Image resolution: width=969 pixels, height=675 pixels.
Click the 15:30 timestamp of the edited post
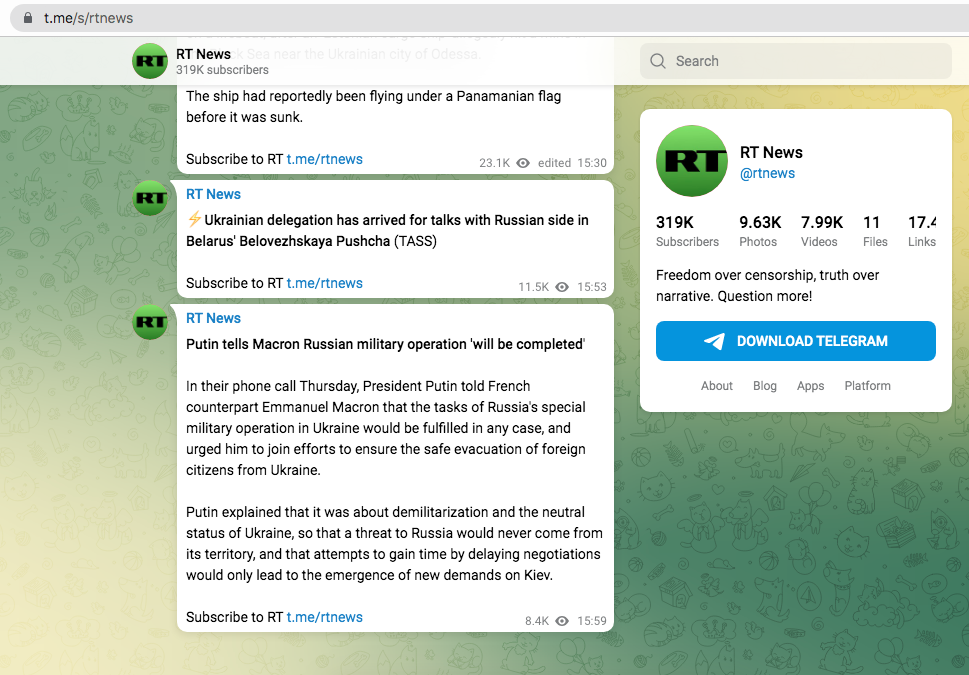[x=592, y=163]
